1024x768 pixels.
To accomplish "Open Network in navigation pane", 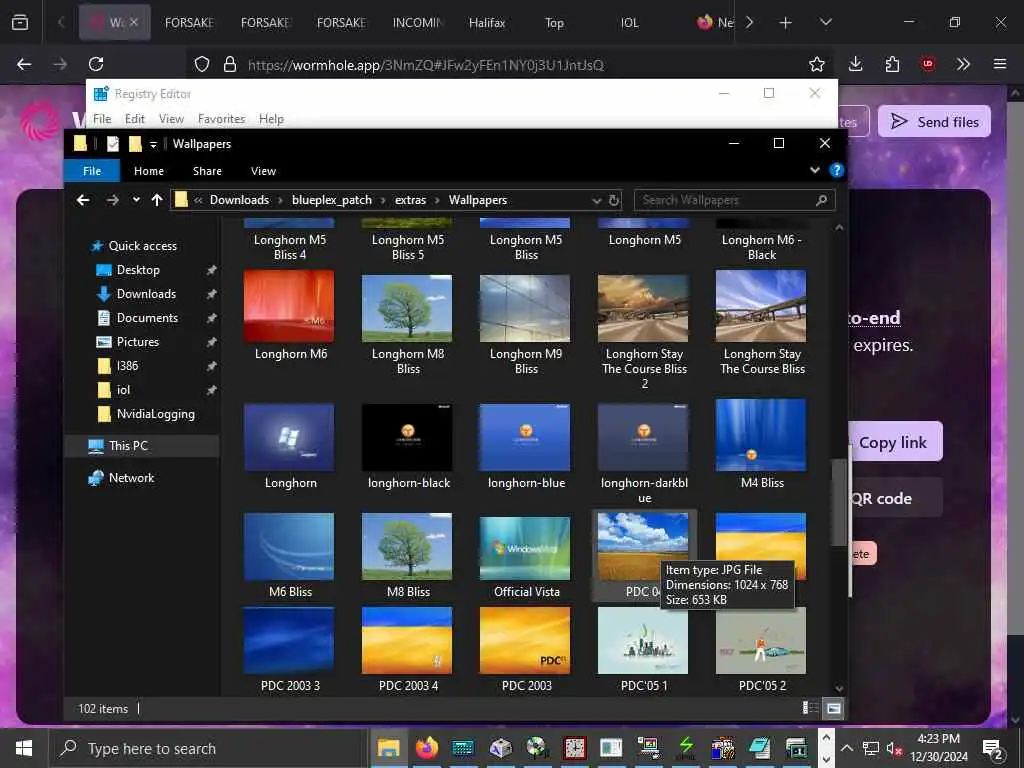I will click(131, 477).
